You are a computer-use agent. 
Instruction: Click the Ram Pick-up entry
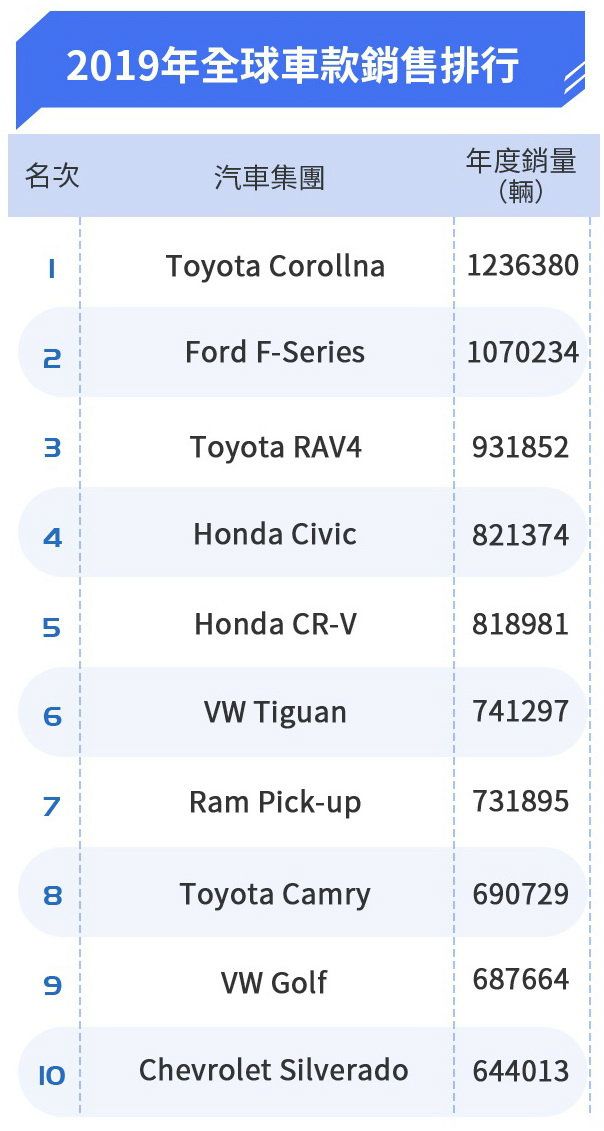point(275,802)
